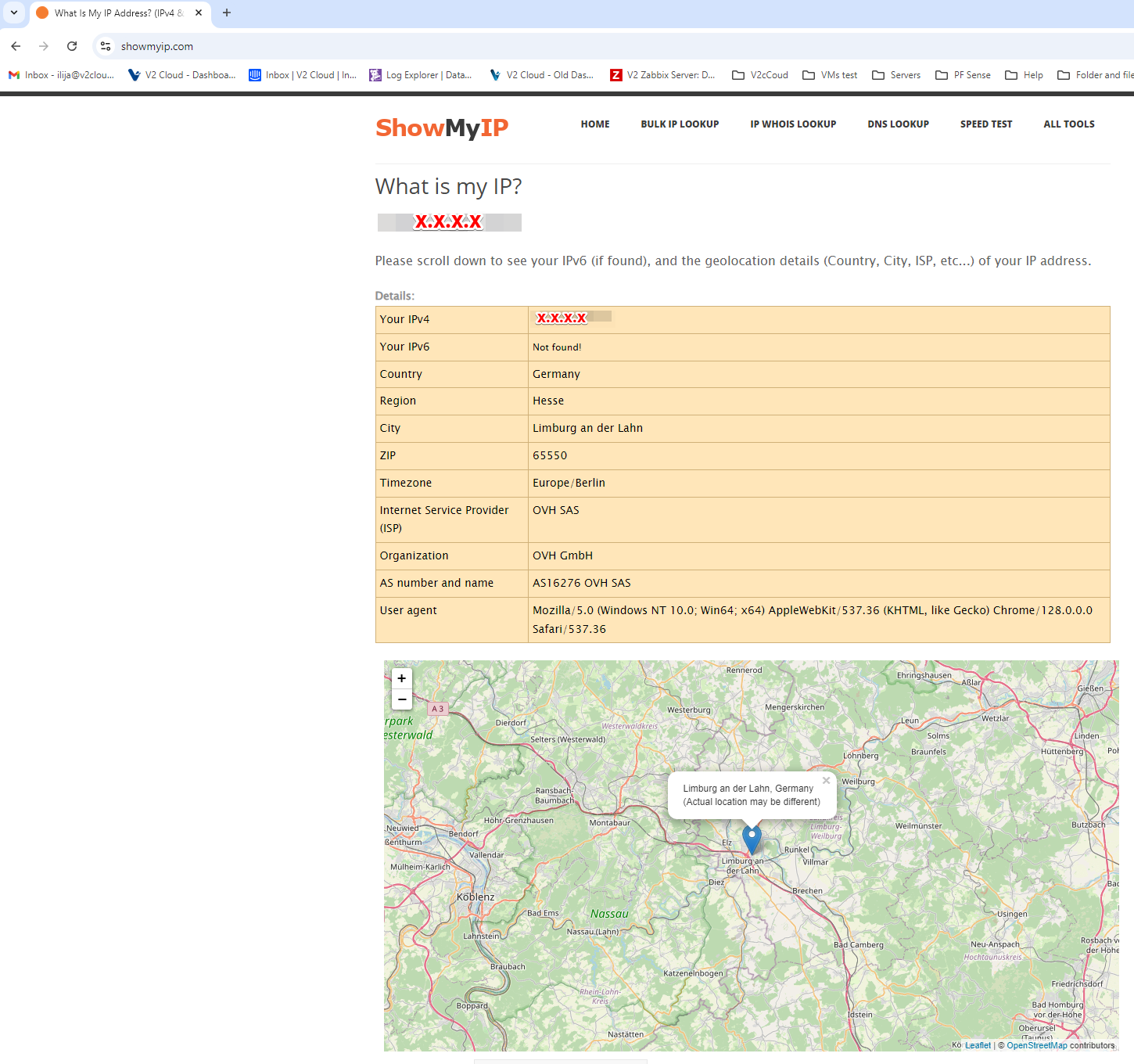
Task: Go to DNS Lookup page
Action: (898, 124)
